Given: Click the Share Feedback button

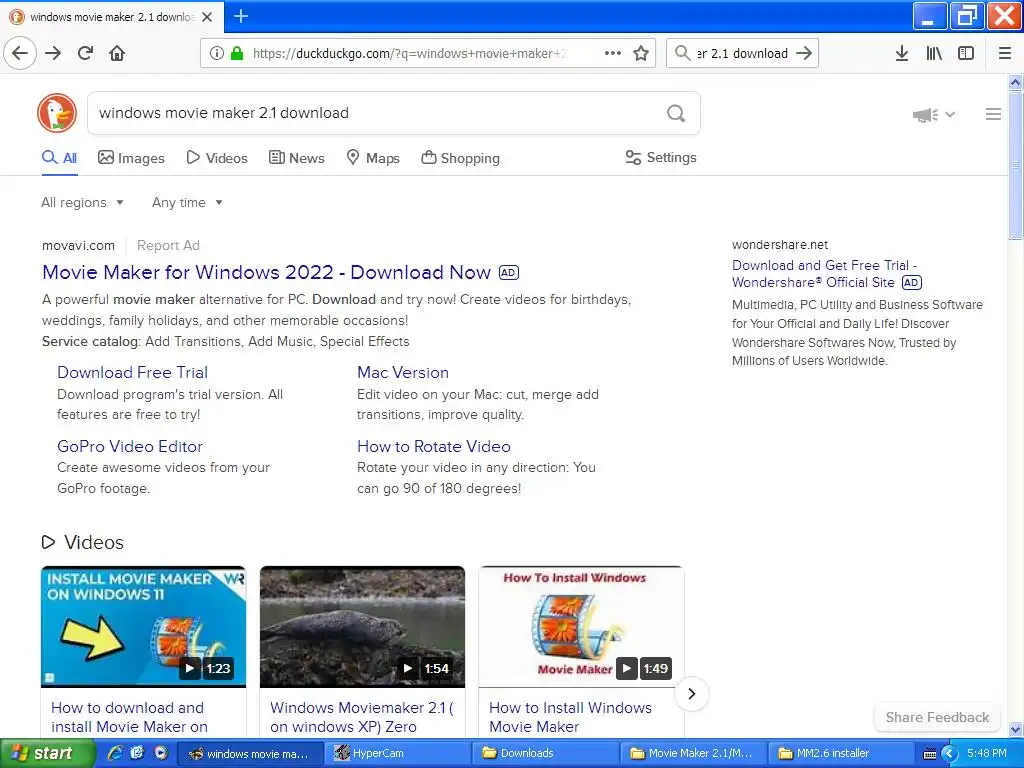Looking at the screenshot, I should tap(937, 717).
